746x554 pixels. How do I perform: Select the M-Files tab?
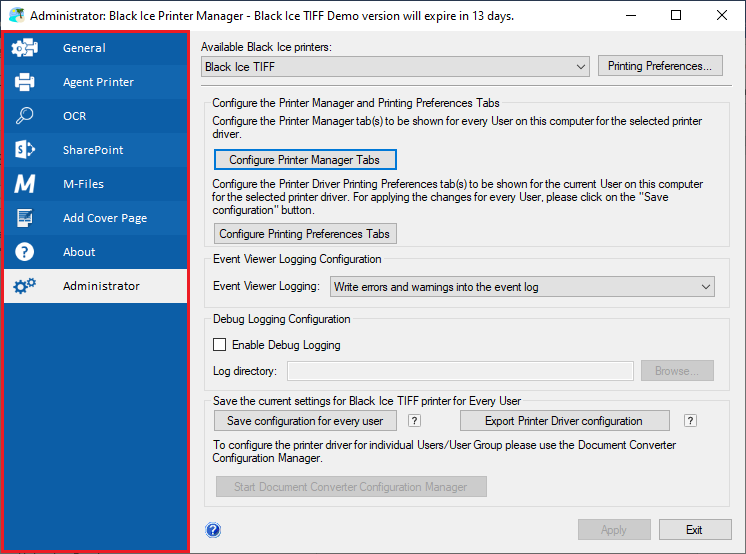tap(96, 184)
